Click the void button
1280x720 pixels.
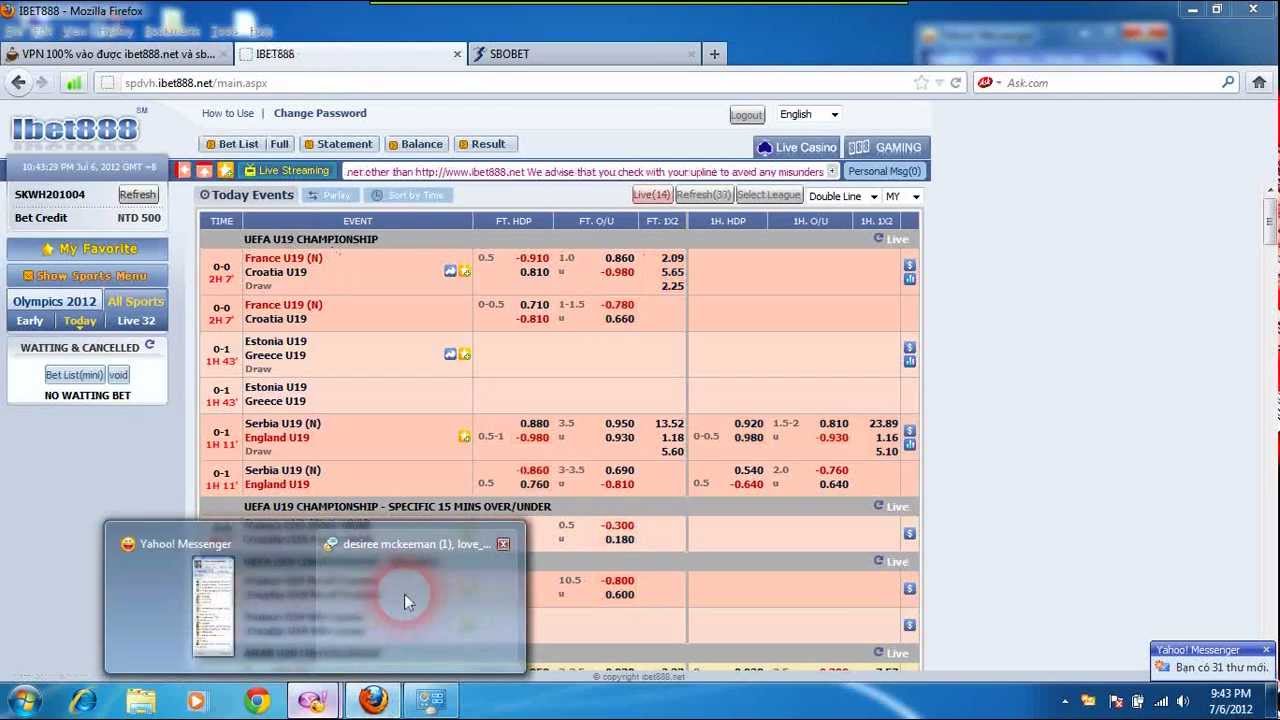click(118, 375)
